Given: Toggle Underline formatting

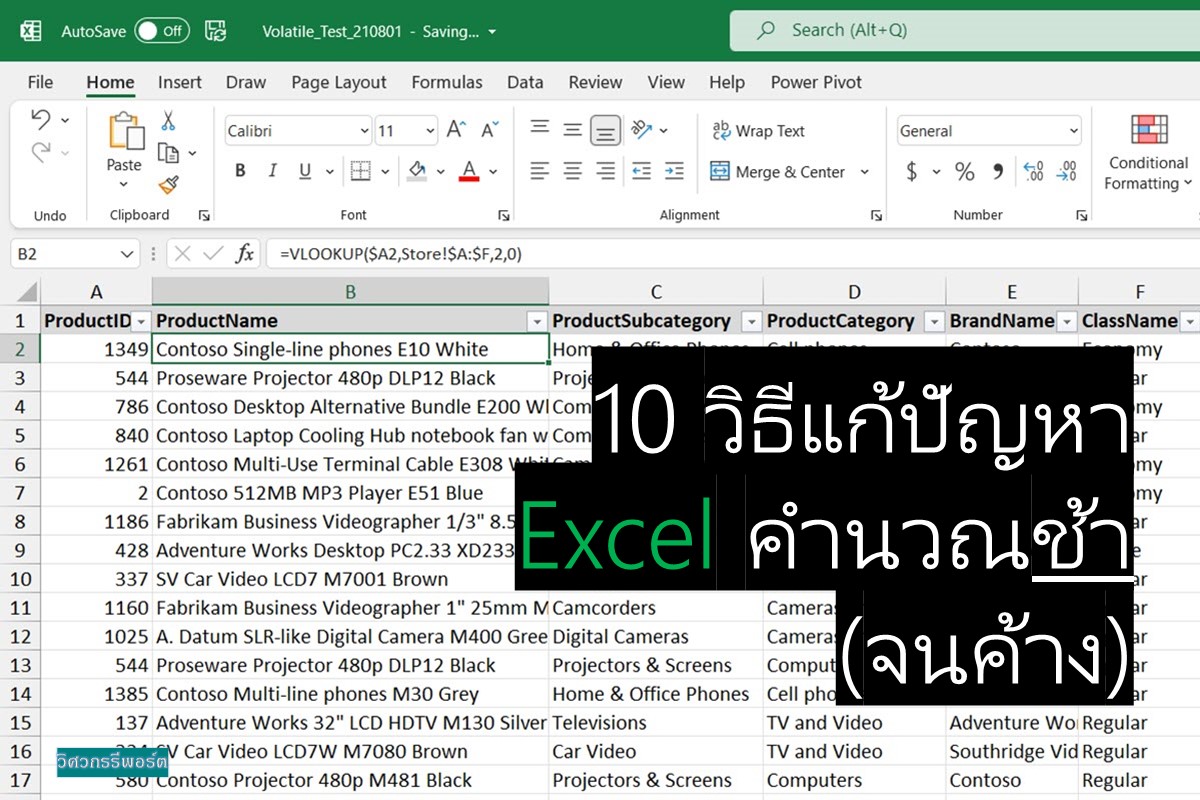Looking at the screenshot, I should tap(305, 171).
